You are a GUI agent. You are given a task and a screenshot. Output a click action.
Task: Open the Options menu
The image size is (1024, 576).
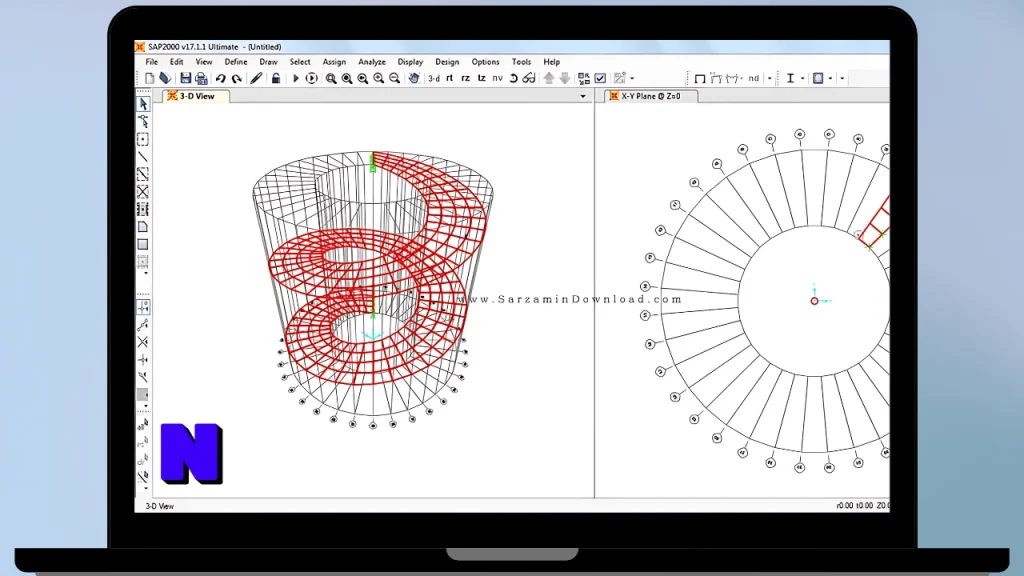pos(485,62)
